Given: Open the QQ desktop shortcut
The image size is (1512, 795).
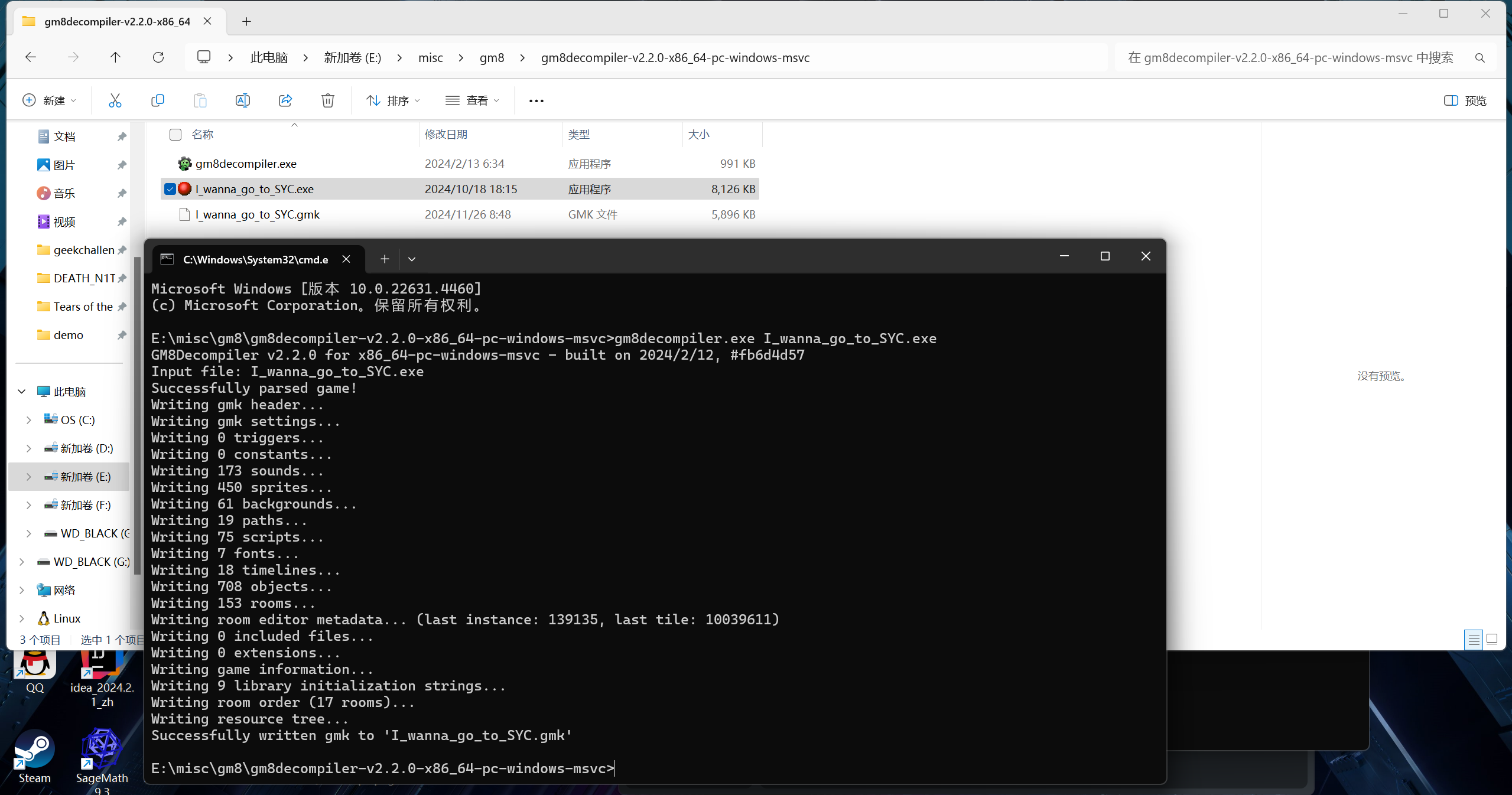Looking at the screenshot, I should point(34,672).
